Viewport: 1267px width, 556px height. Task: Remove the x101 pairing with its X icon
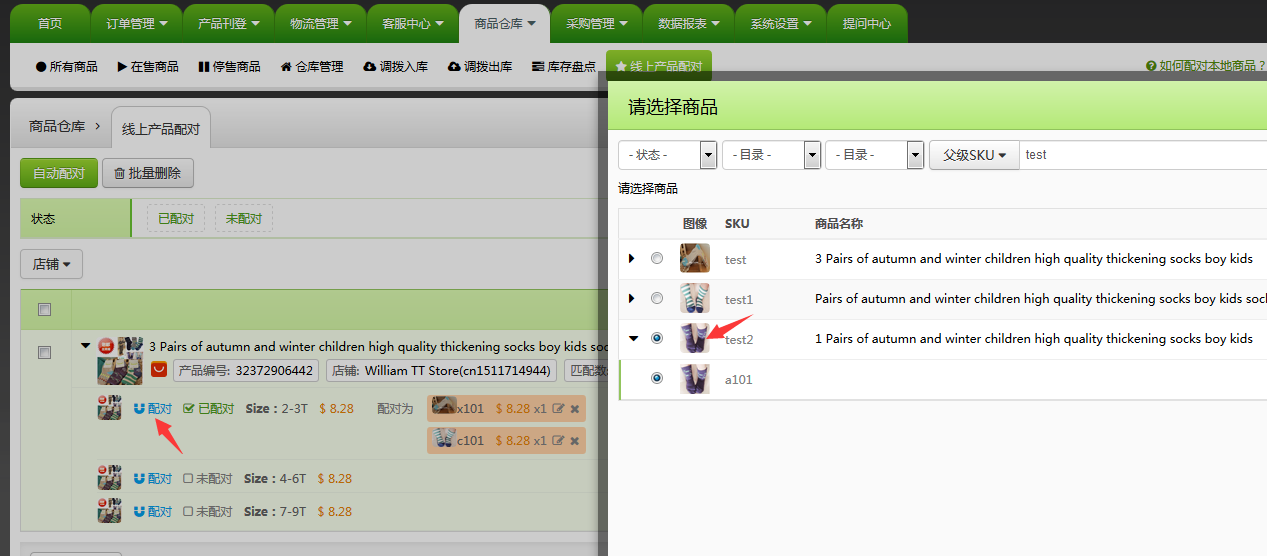coord(575,408)
